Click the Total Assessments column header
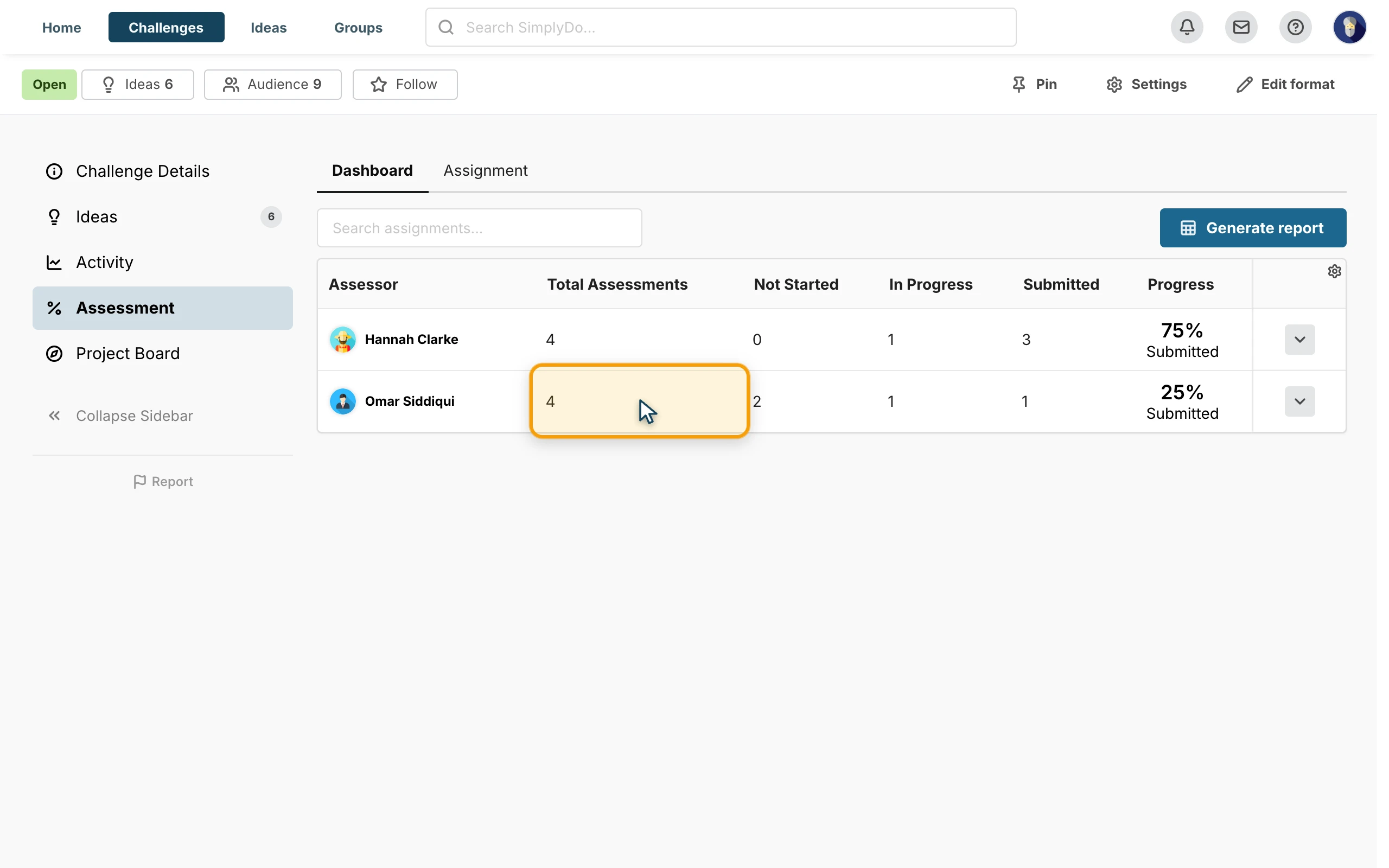The image size is (1389, 868). coord(617,284)
